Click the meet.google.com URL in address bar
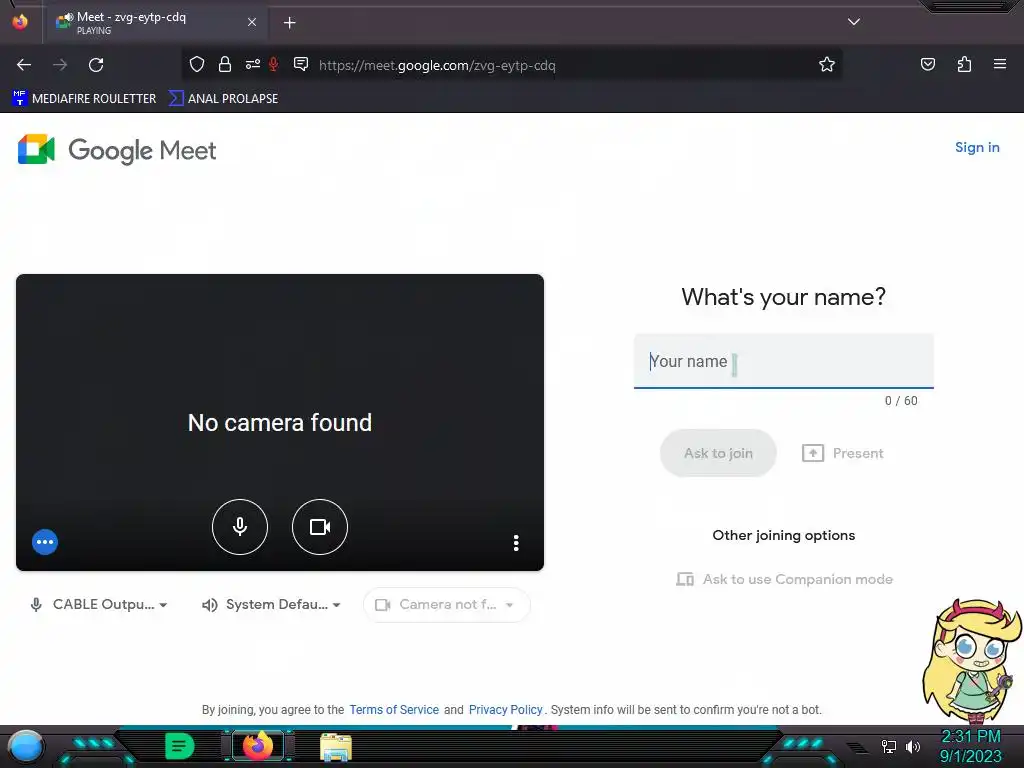This screenshot has width=1024, height=768. [437, 65]
